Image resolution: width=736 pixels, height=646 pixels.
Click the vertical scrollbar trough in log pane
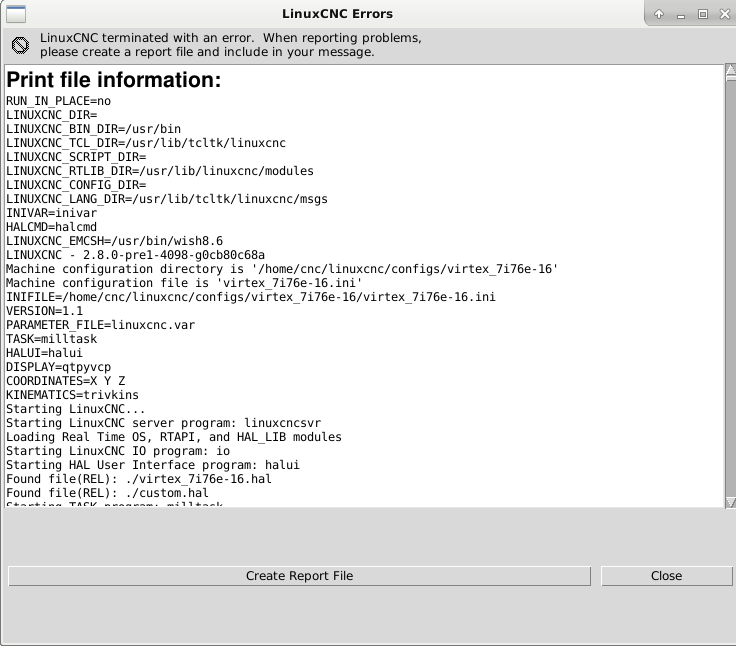click(730, 289)
